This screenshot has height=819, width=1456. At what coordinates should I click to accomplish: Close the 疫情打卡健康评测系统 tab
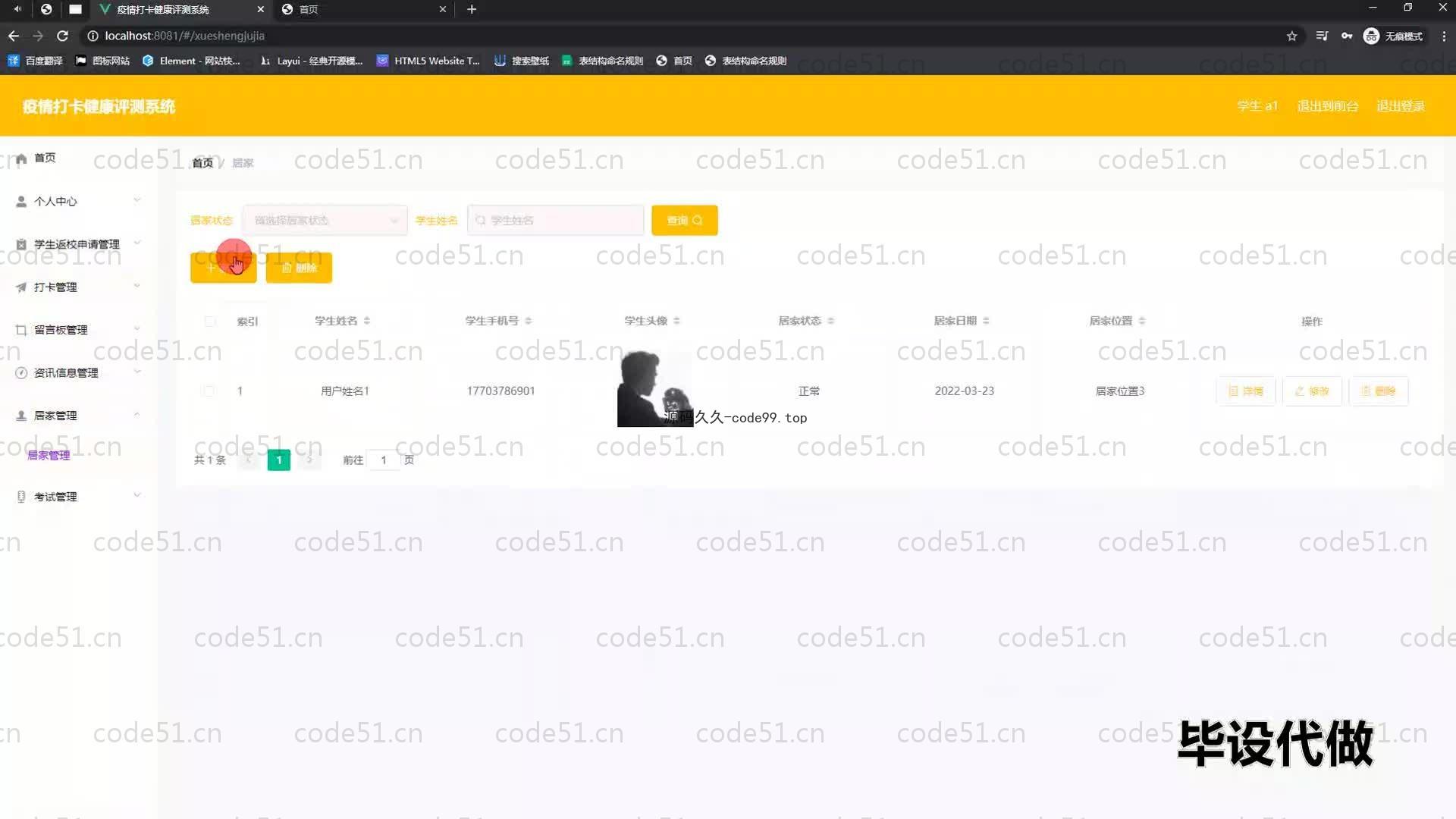pos(260,9)
